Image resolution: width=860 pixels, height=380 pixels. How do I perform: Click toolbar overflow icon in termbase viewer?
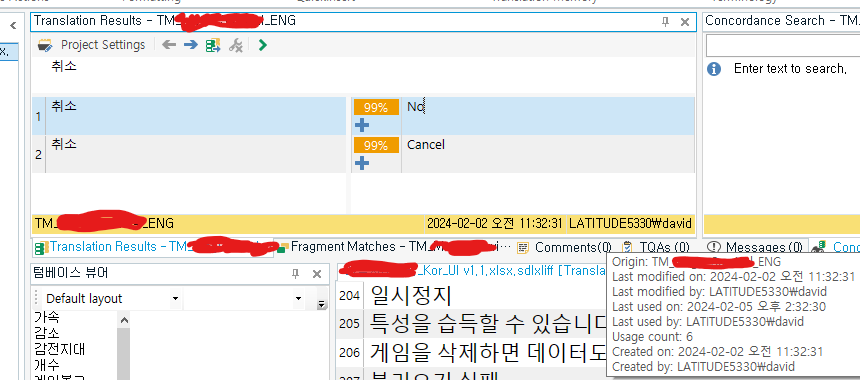[x=321, y=304]
